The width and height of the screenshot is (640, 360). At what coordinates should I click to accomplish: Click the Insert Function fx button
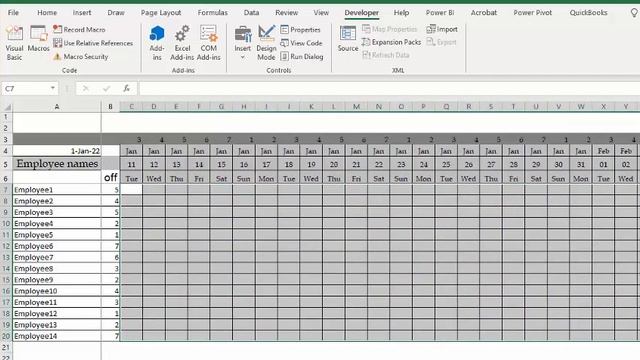127,88
